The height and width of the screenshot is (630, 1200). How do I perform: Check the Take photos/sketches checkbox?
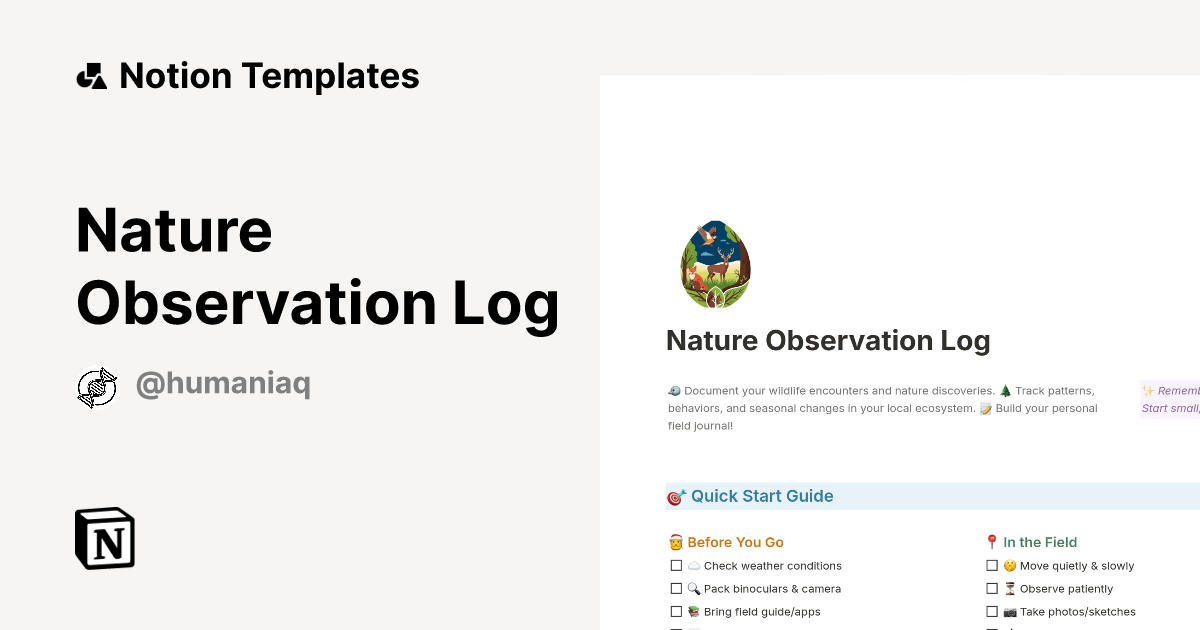[x=992, y=611]
